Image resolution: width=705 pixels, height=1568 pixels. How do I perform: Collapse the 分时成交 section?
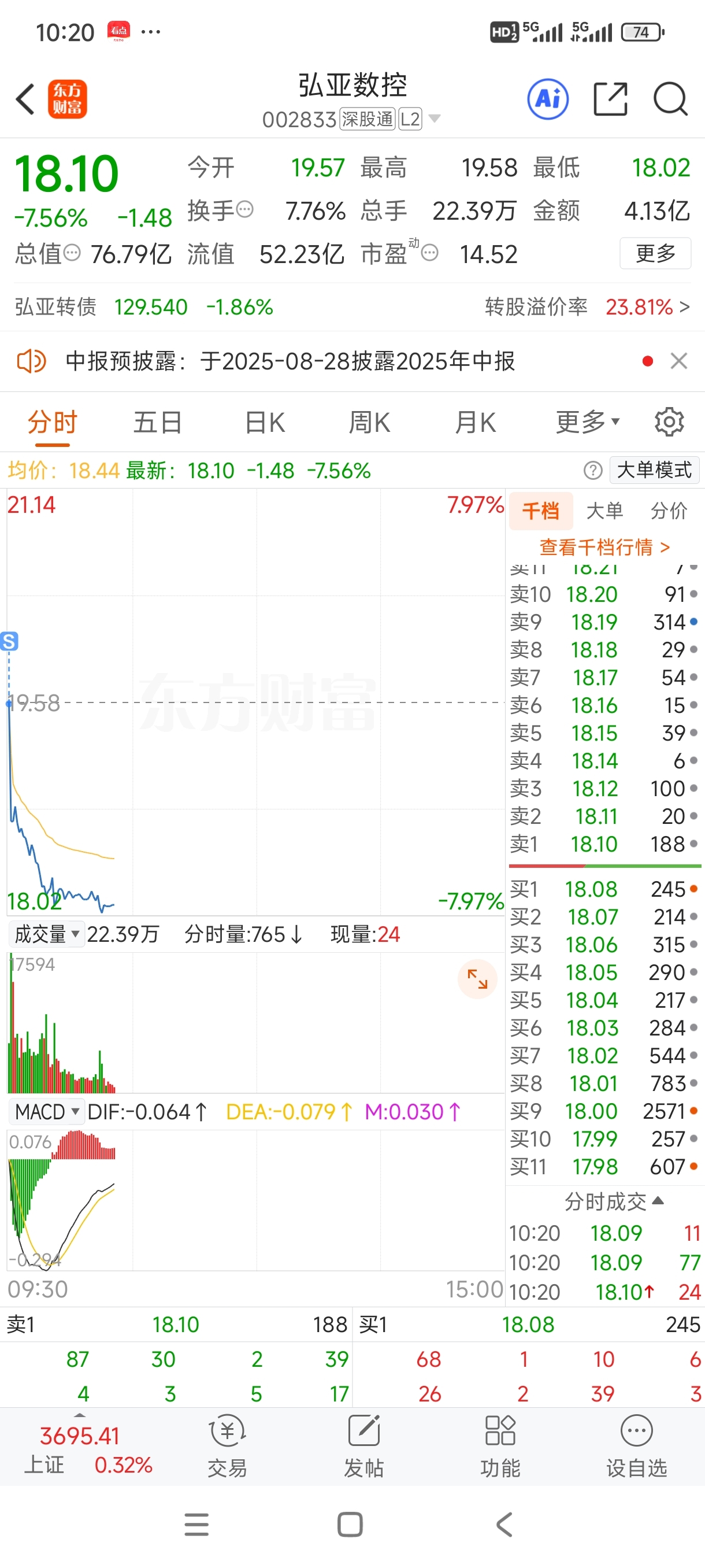tap(614, 1201)
